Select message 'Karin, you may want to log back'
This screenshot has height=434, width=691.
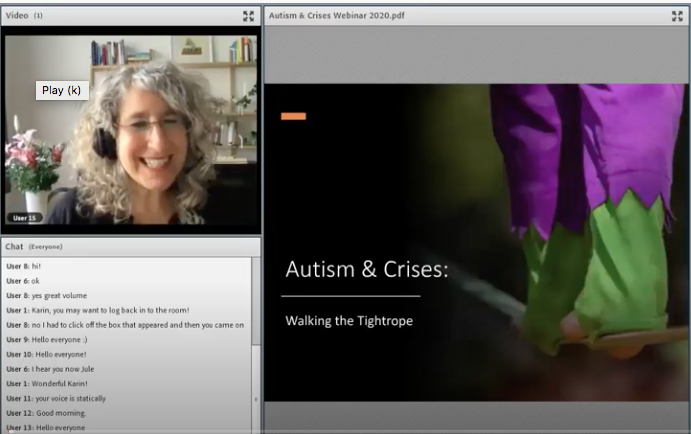click(98, 310)
